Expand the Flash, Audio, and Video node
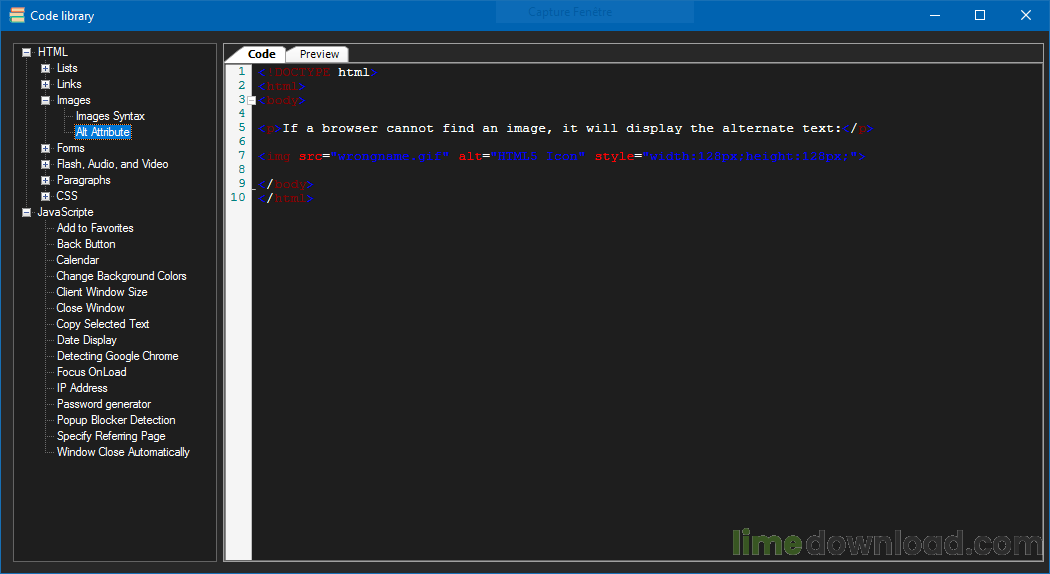 [x=46, y=164]
